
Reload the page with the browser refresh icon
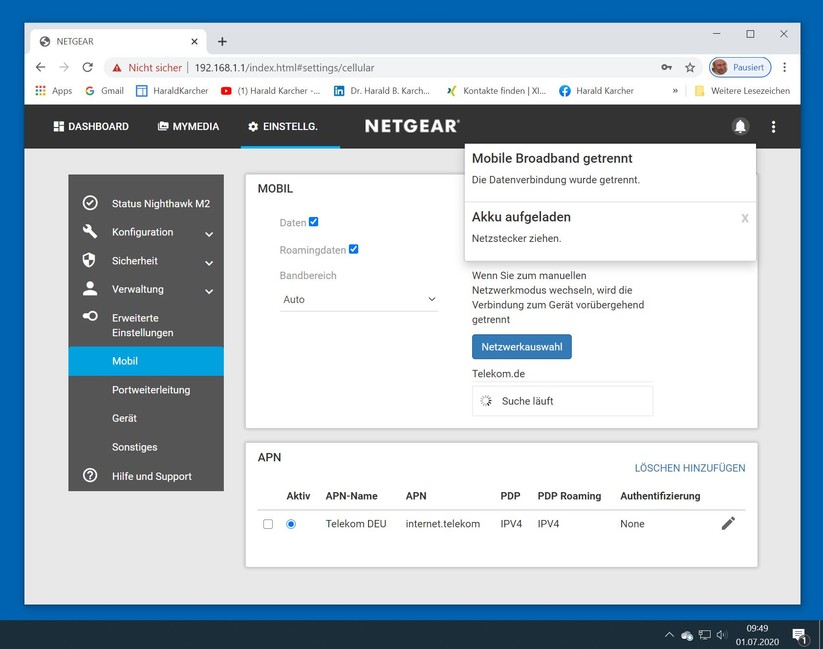tap(87, 67)
